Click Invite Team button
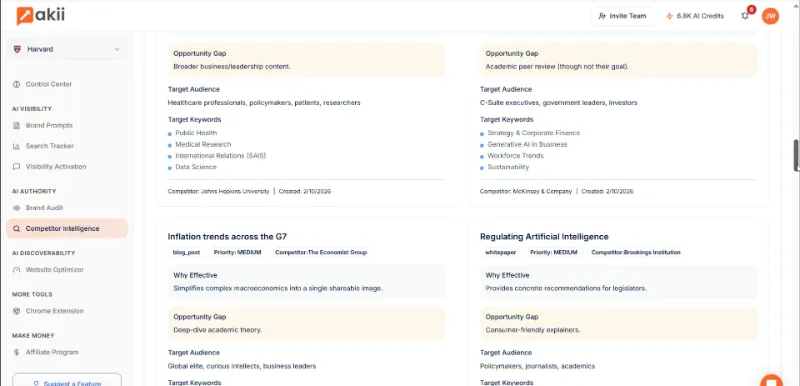Screen dimensions: 800x386 622,16
